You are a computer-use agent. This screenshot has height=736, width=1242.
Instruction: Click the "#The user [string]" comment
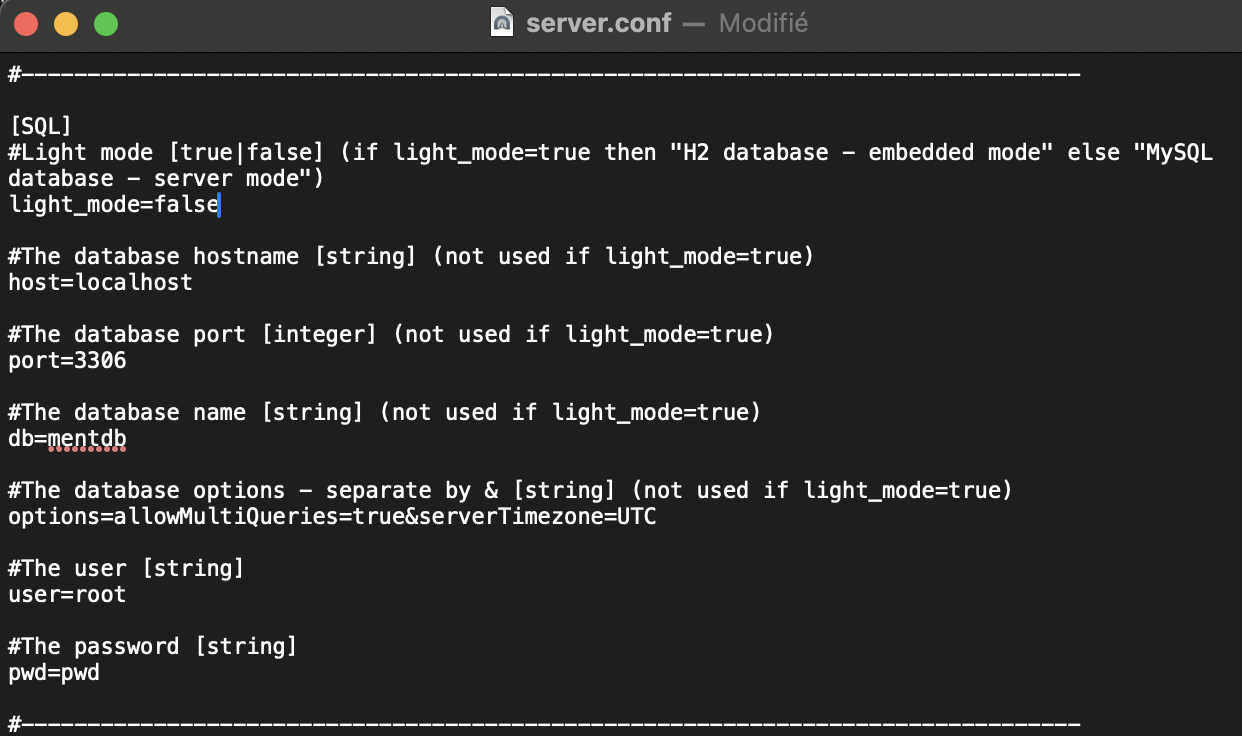click(126, 569)
